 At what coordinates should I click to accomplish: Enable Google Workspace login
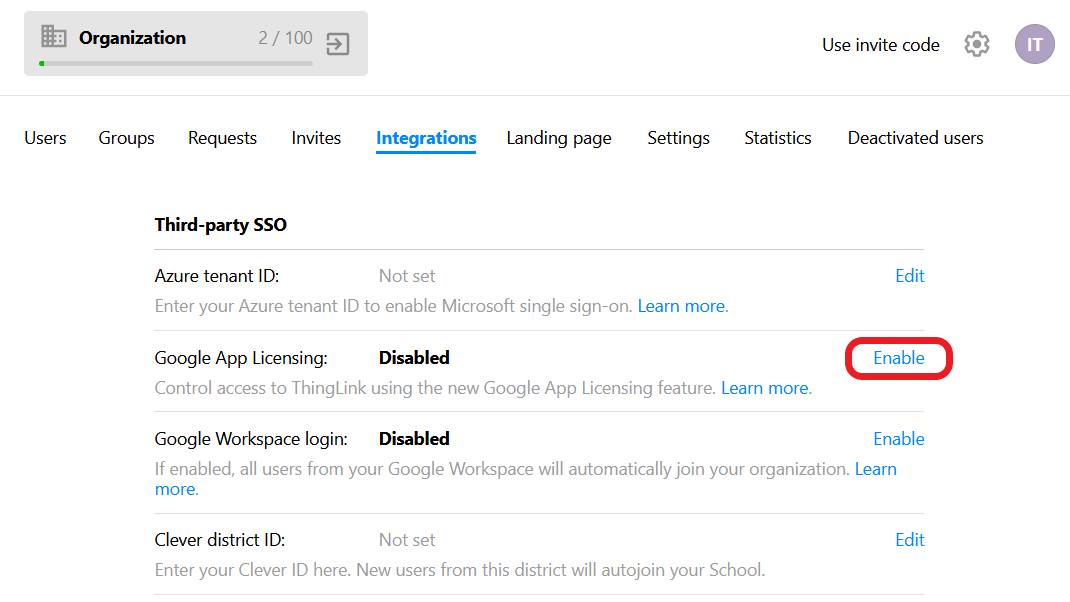[x=899, y=438]
